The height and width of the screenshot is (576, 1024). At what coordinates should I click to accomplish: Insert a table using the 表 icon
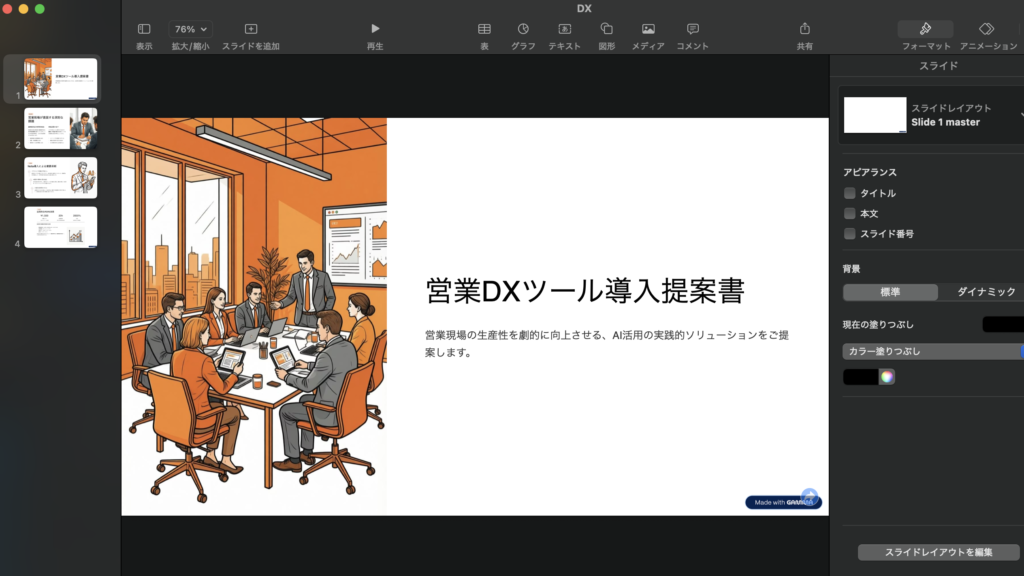coord(484,30)
